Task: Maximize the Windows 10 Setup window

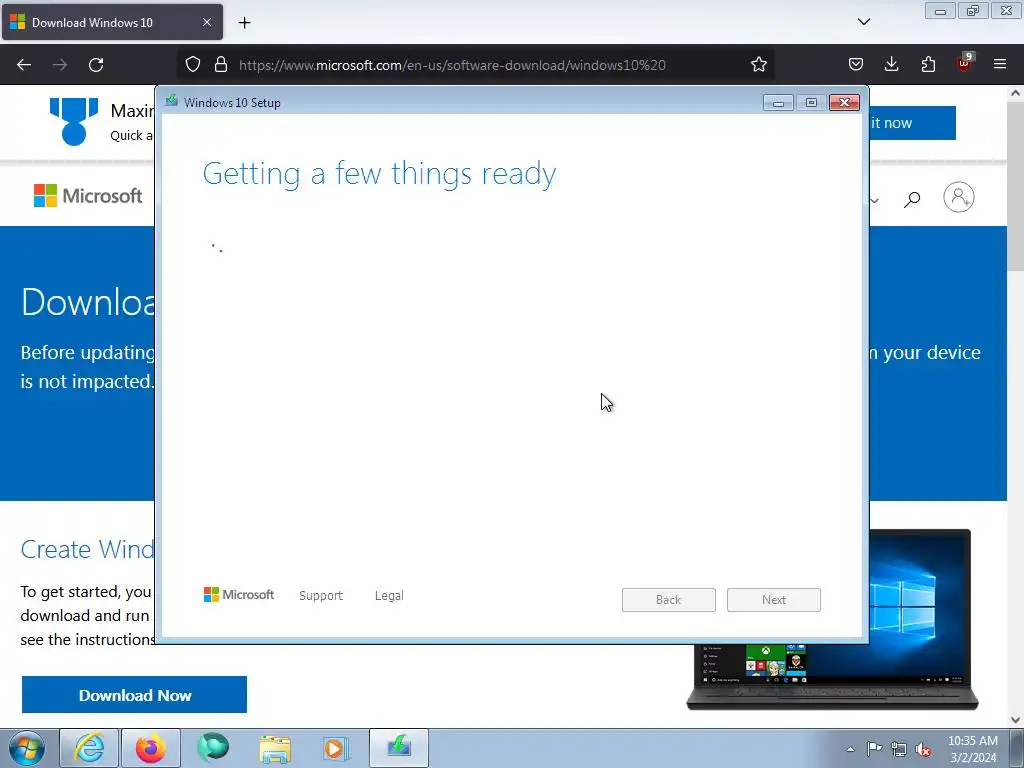Action: pyautogui.click(x=811, y=103)
